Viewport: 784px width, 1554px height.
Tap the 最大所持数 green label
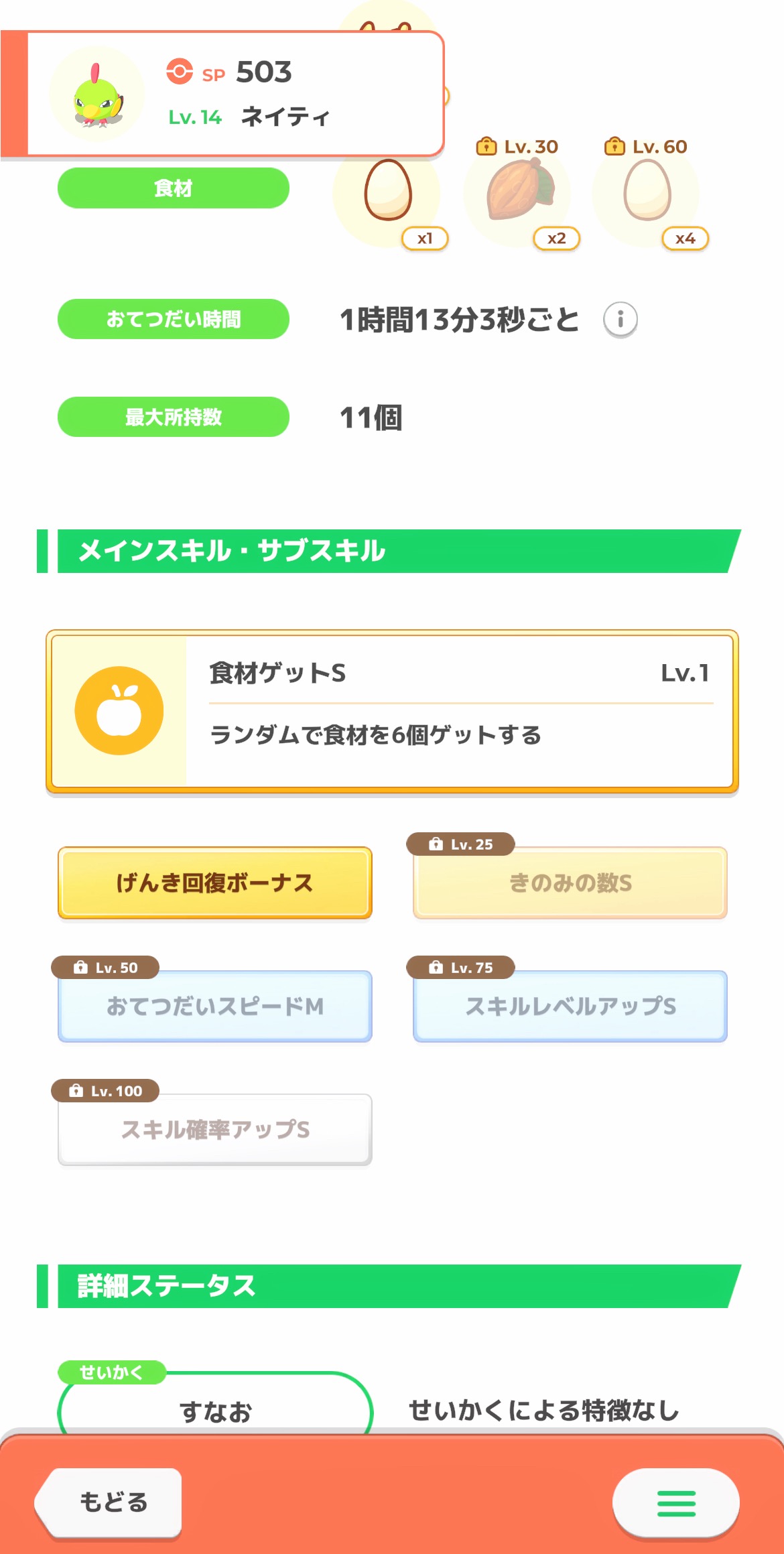(174, 417)
